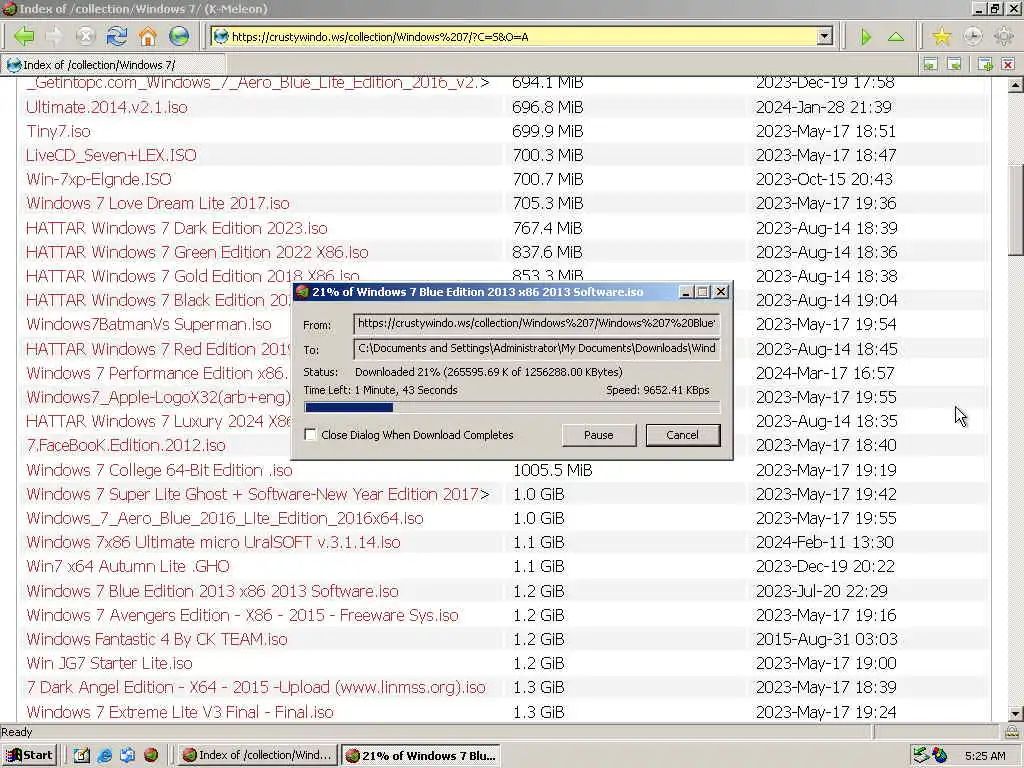Click the download progress bar
The height and width of the screenshot is (768, 1024).
click(512, 408)
